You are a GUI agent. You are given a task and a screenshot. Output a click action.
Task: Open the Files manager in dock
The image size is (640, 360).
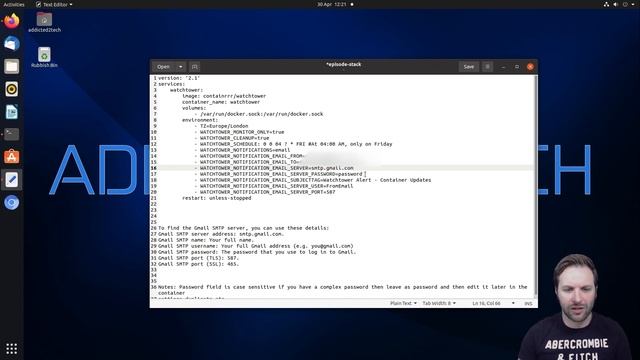coord(11,66)
